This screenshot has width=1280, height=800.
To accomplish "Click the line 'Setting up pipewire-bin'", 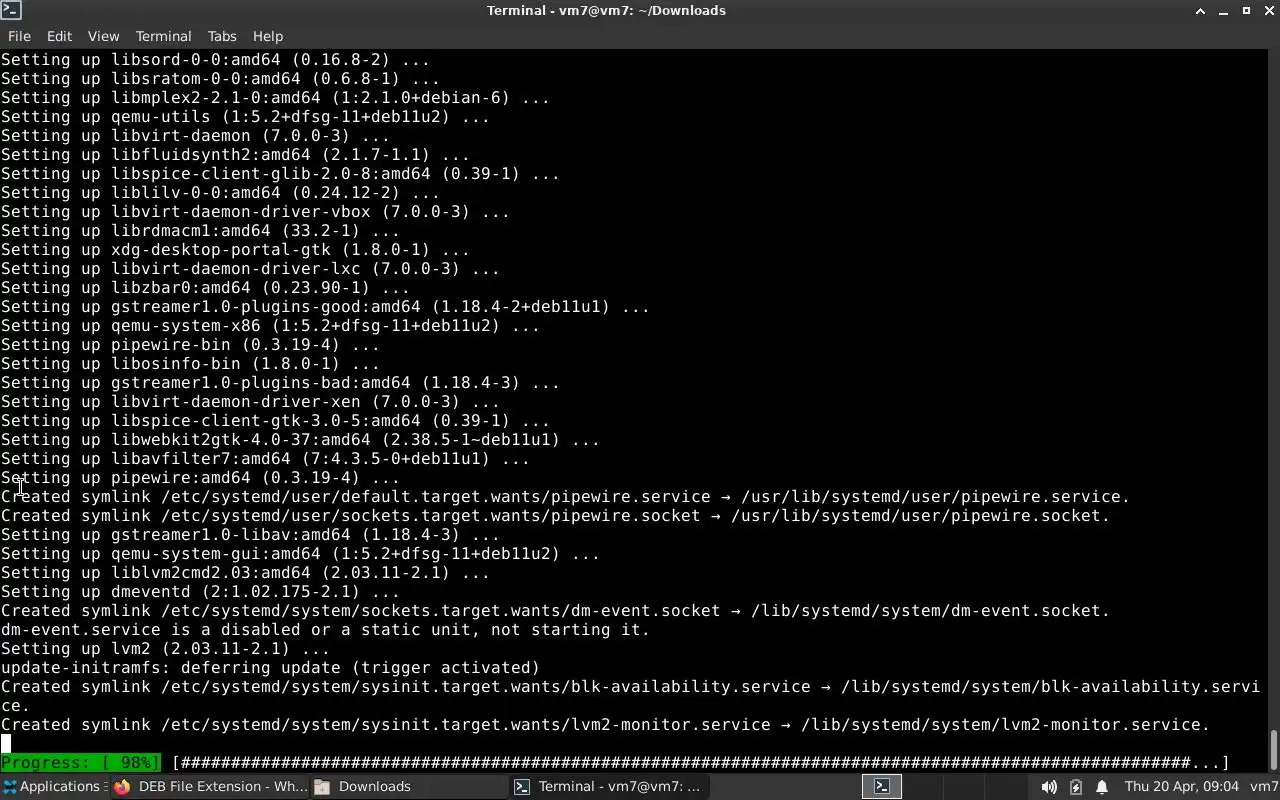I will (x=190, y=345).
